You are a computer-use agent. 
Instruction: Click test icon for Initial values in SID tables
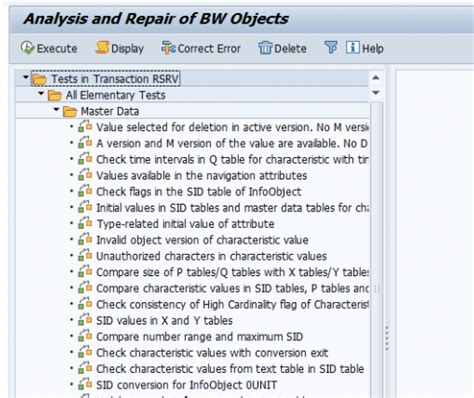85,207
